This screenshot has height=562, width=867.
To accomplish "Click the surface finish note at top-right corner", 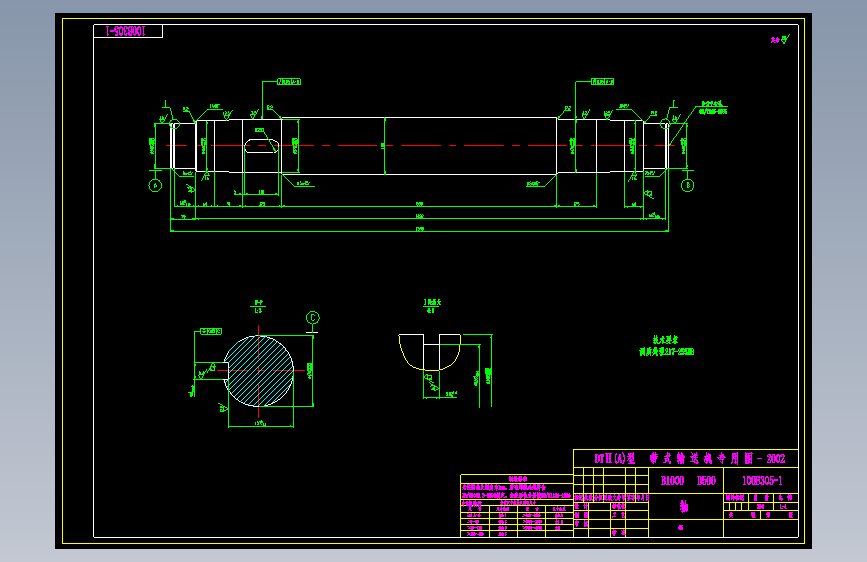I will click(780, 39).
